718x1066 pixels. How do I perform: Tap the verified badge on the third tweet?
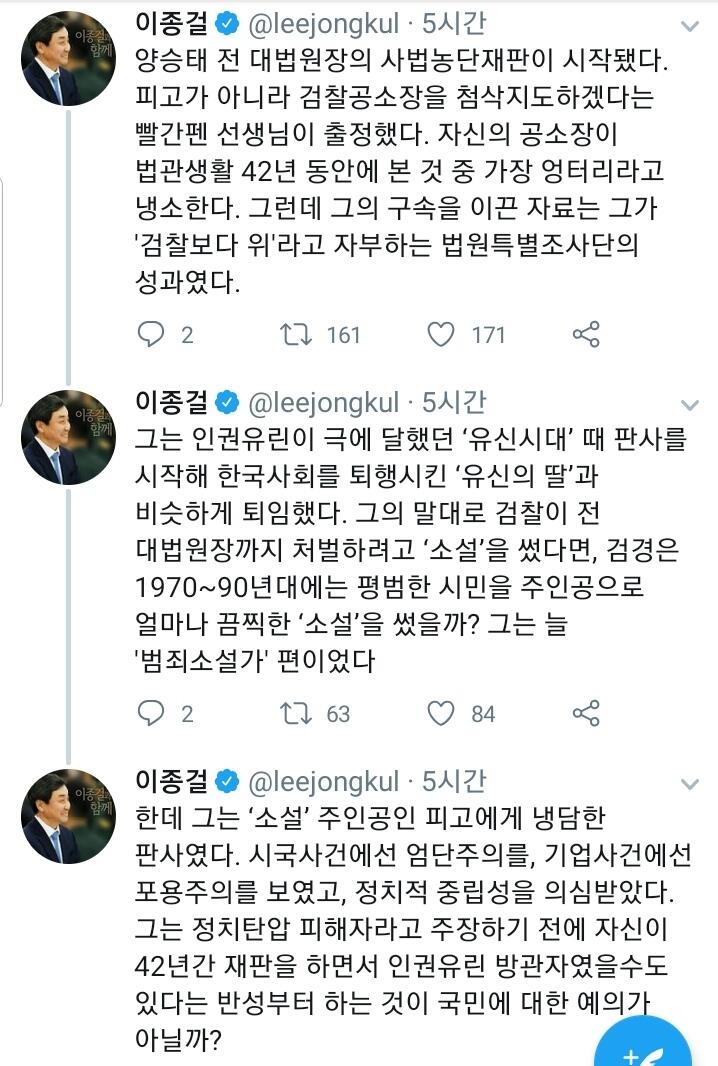pyautogui.click(x=227, y=780)
